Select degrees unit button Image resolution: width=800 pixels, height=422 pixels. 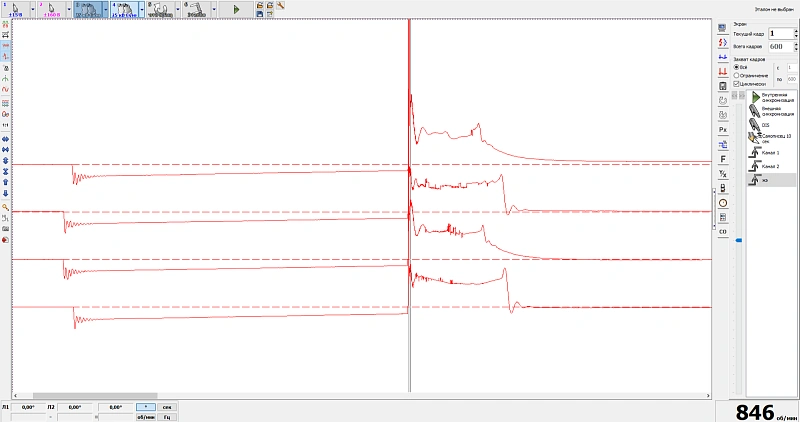coord(146,407)
